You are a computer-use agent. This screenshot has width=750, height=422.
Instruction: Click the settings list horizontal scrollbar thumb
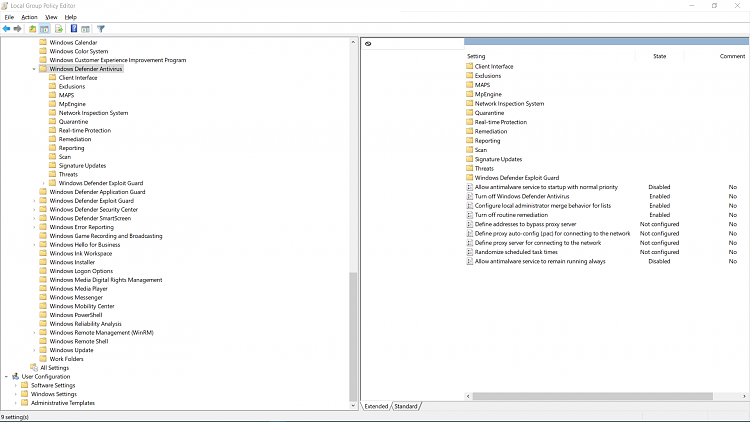pos(593,396)
